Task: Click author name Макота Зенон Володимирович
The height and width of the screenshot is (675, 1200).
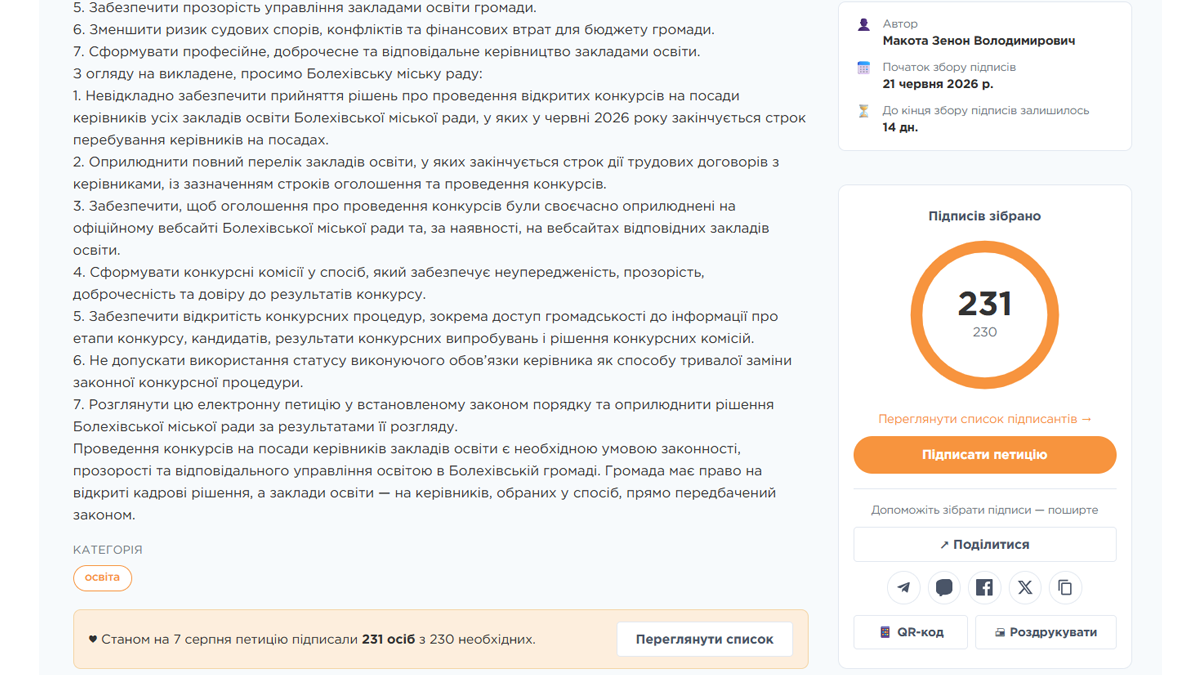Action: click(x=979, y=41)
